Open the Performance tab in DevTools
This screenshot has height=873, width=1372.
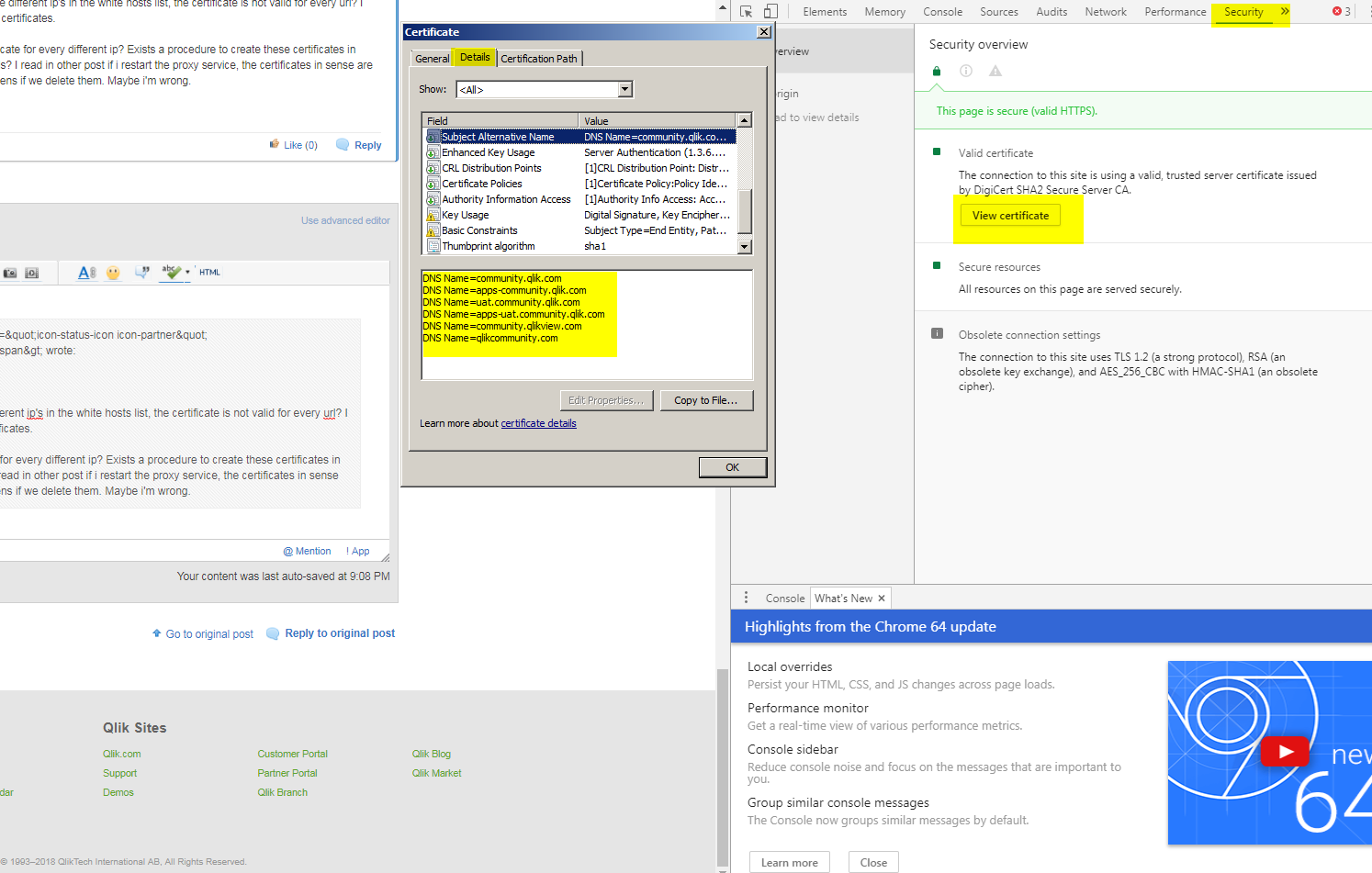[x=1175, y=12]
